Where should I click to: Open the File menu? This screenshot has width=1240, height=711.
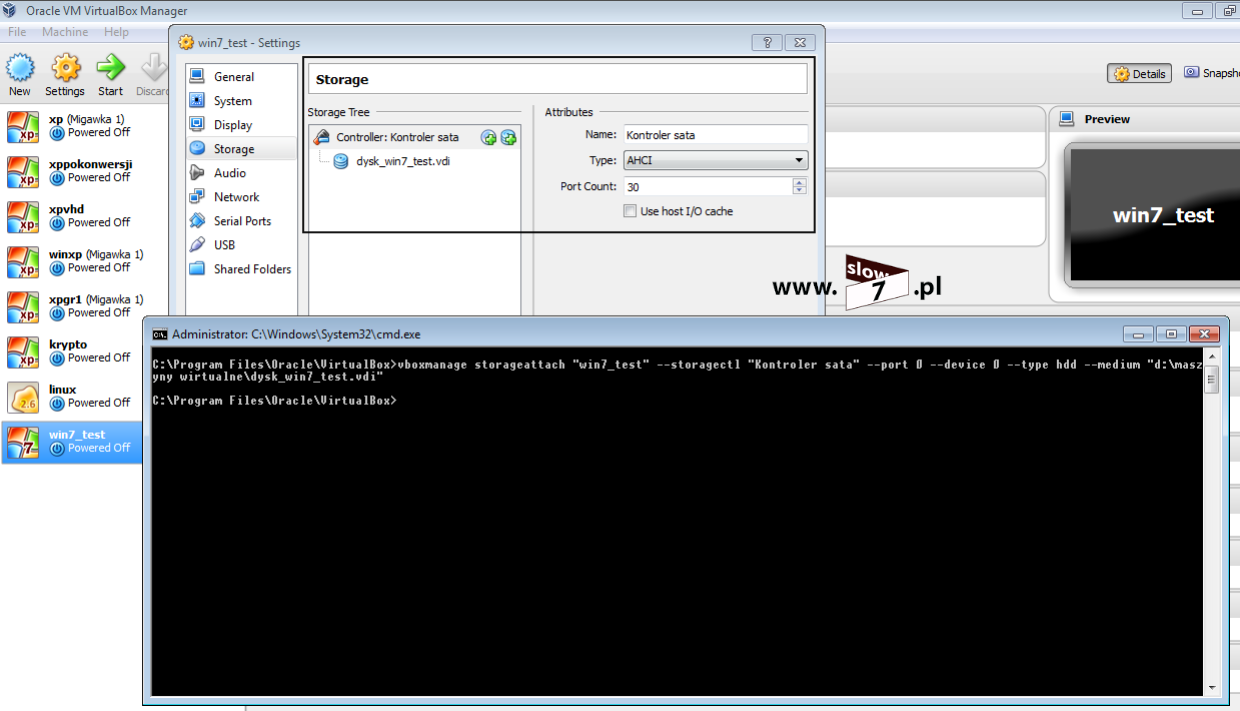[17, 32]
